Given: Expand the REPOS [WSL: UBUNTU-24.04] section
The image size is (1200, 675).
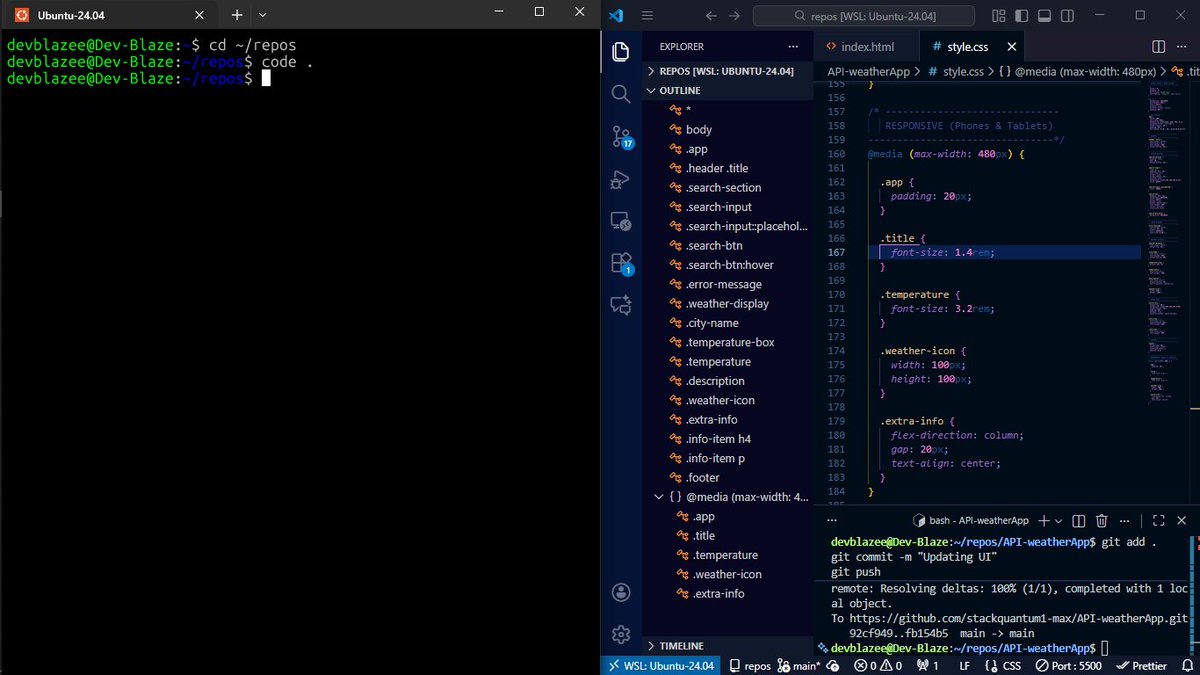Looking at the screenshot, I should click(726, 71).
